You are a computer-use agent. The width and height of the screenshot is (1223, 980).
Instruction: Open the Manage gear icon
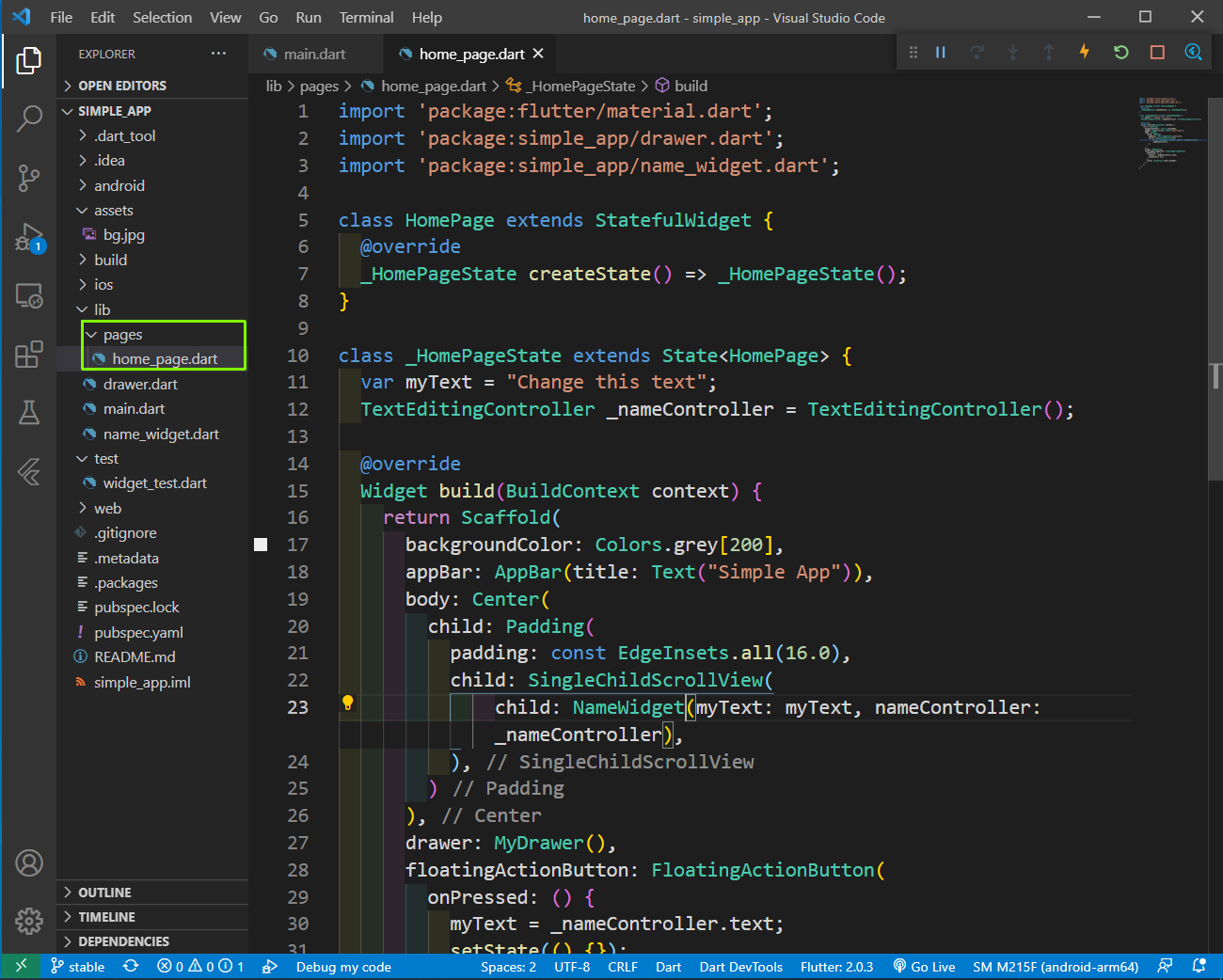pos(29,921)
